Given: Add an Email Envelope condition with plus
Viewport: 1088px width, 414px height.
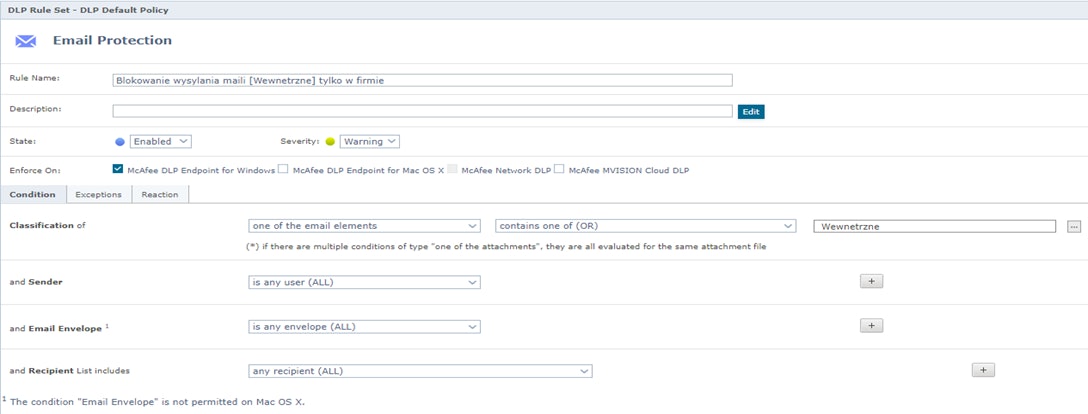Looking at the screenshot, I should pos(870,326).
